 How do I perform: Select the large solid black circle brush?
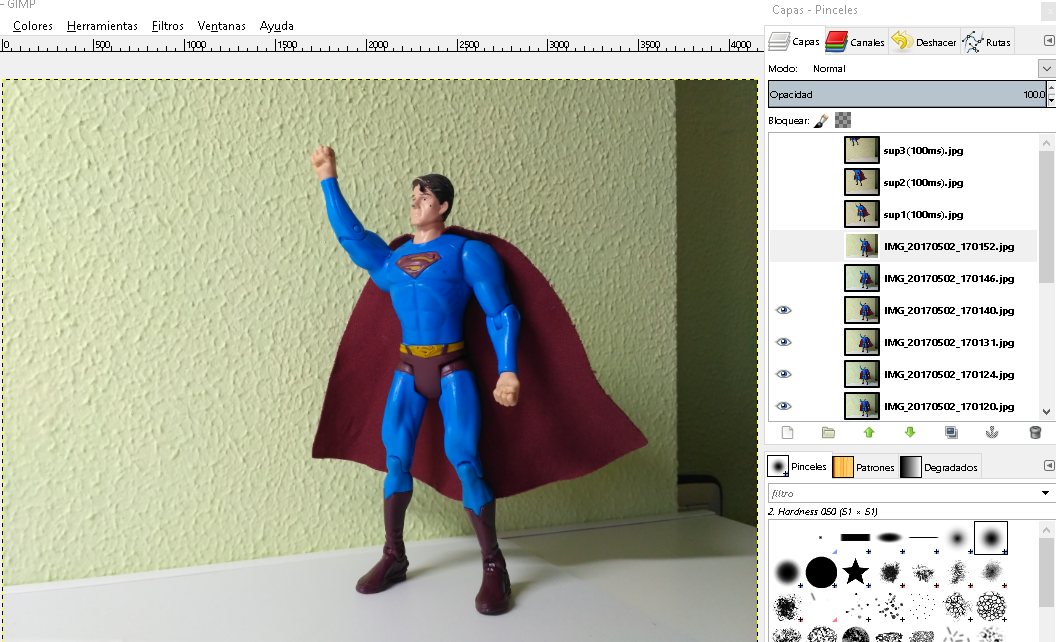click(821, 572)
